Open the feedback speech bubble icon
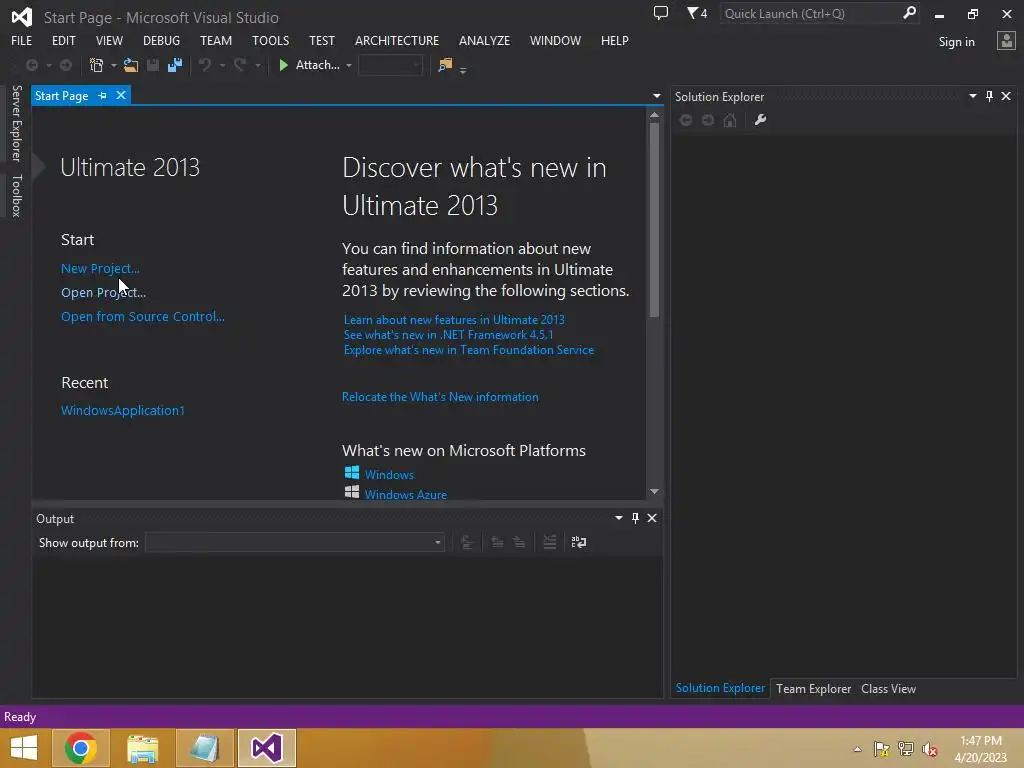The width and height of the screenshot is (1024, 768). (x=661, y=13)
